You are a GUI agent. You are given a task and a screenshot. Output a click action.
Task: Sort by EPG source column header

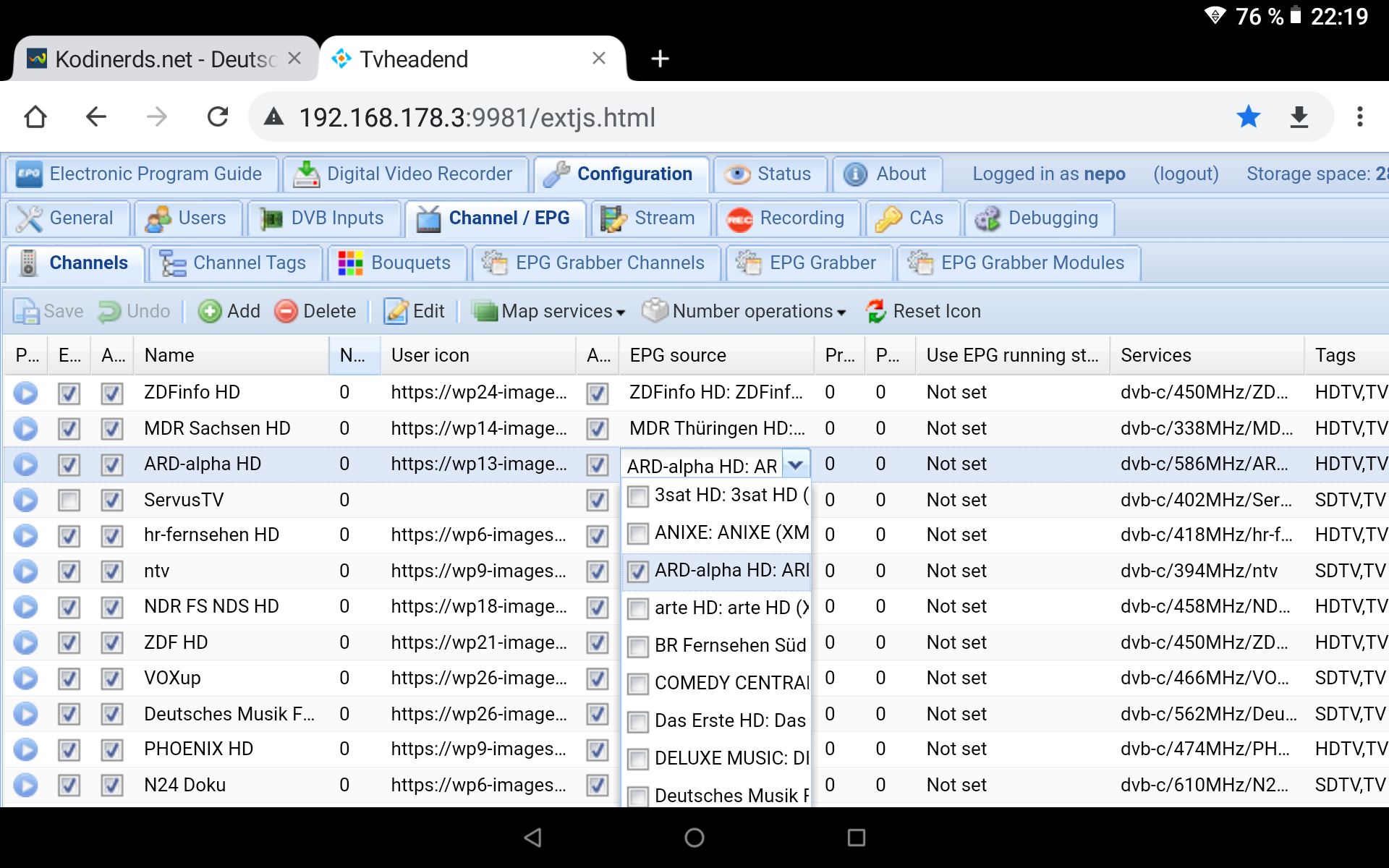coord(716,355)
